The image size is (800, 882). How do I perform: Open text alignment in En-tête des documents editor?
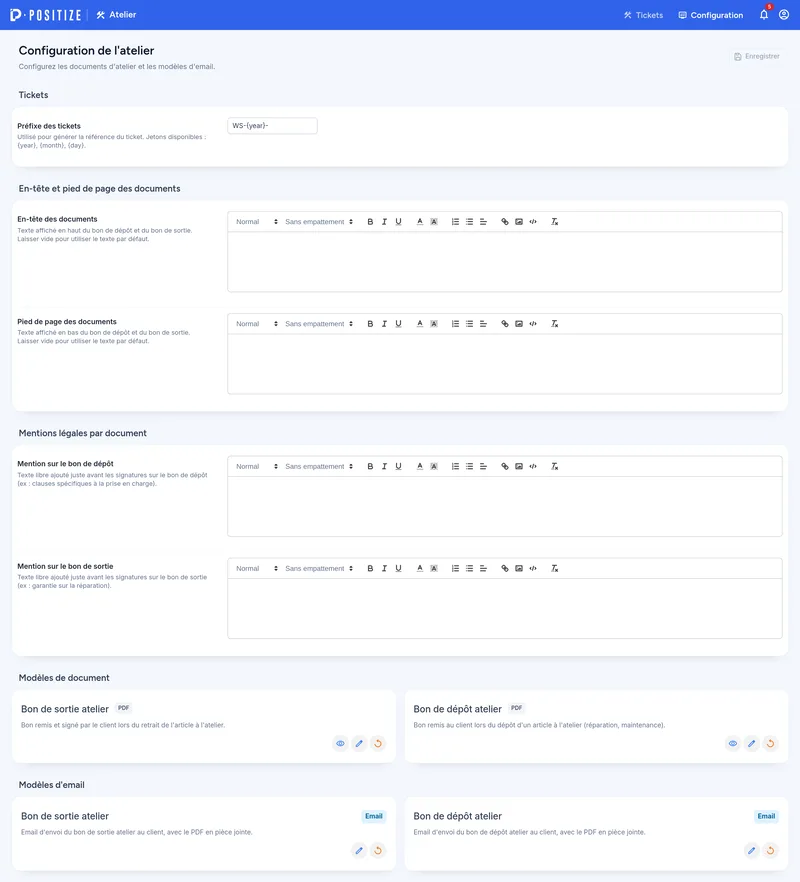click(x=483, y=222)
